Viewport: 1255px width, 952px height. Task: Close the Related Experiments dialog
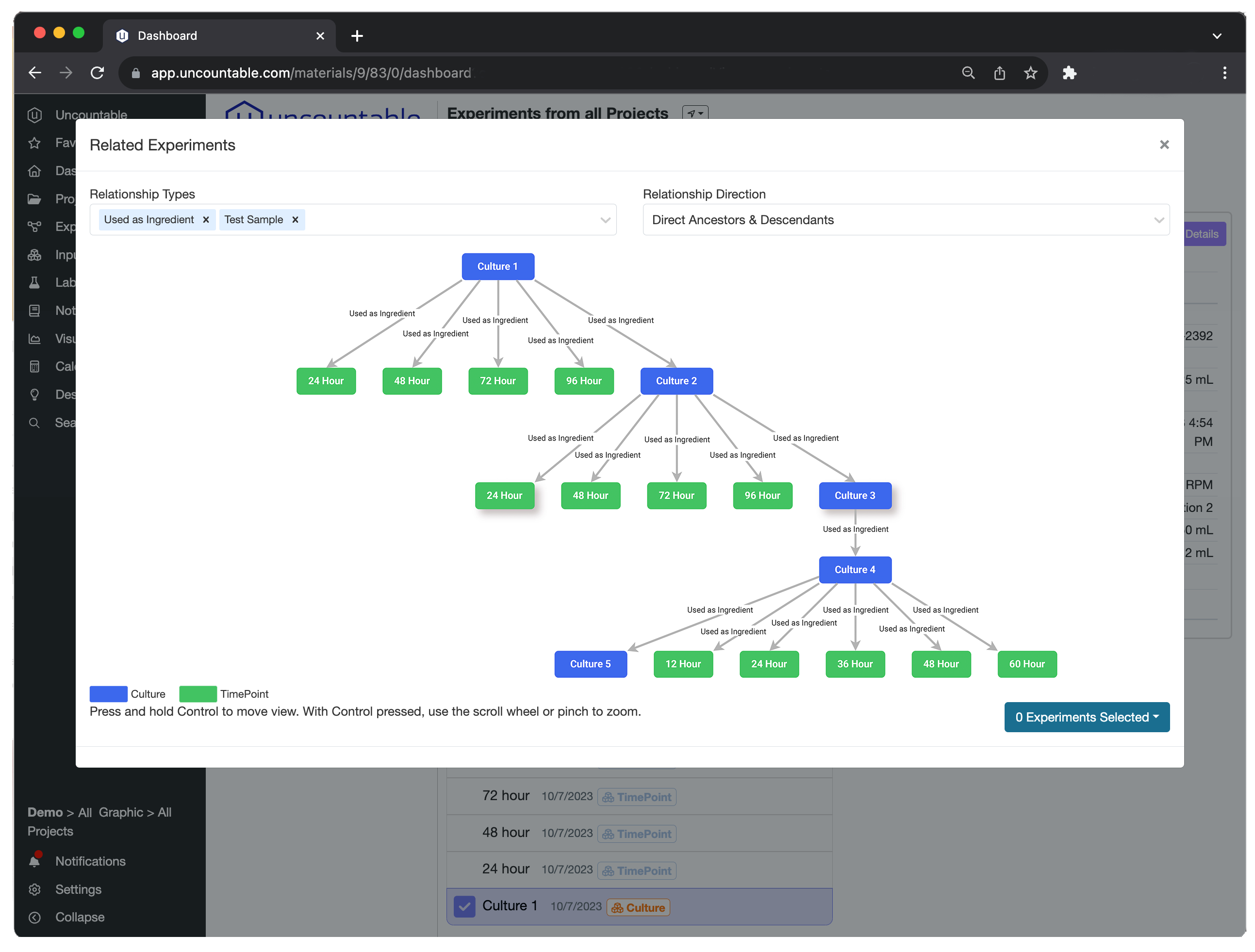pos(1164,145)
